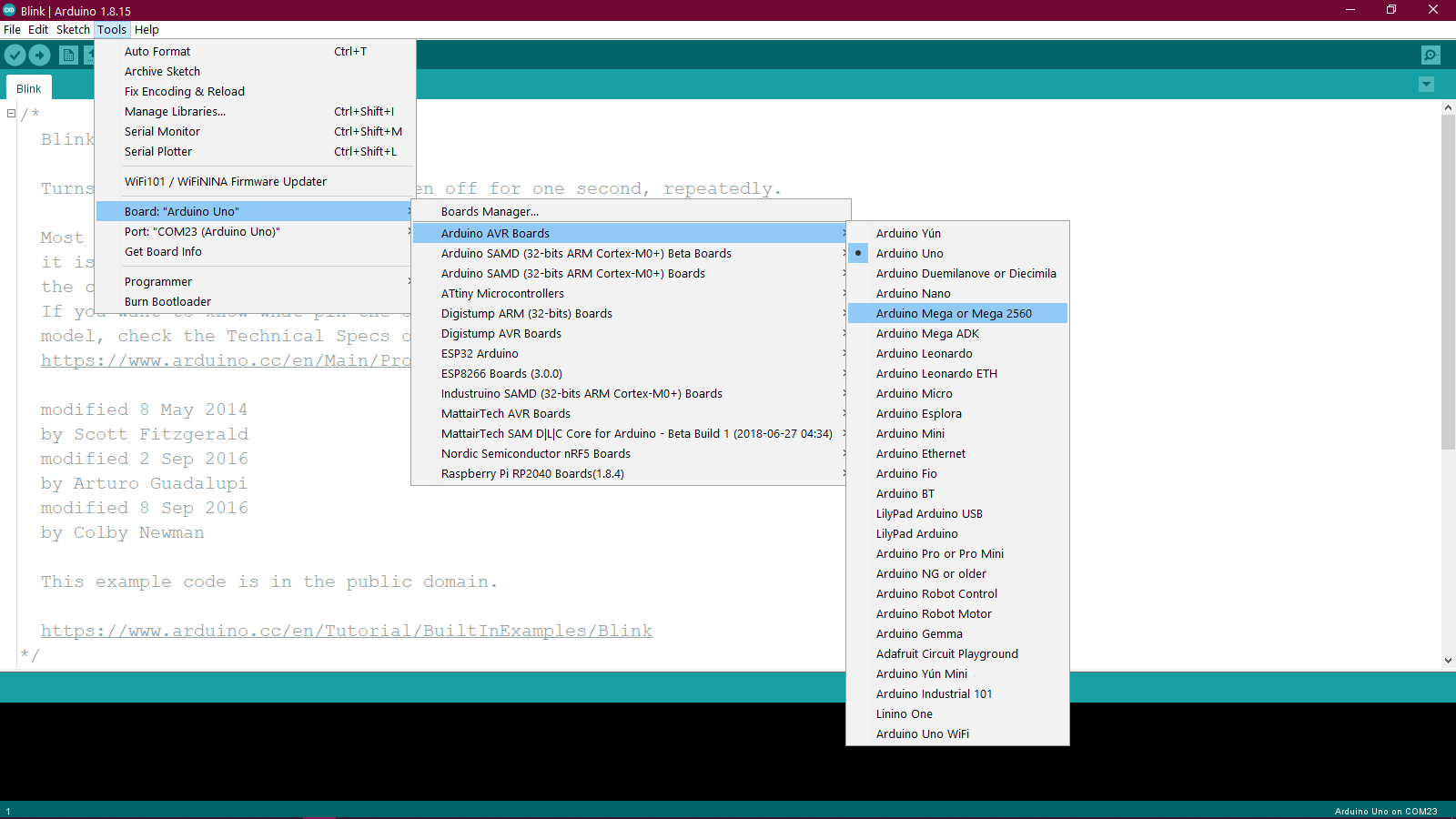Choose Archive Sketch
The width and height of the screenshot is (1456, 819).
pos(256,71)
